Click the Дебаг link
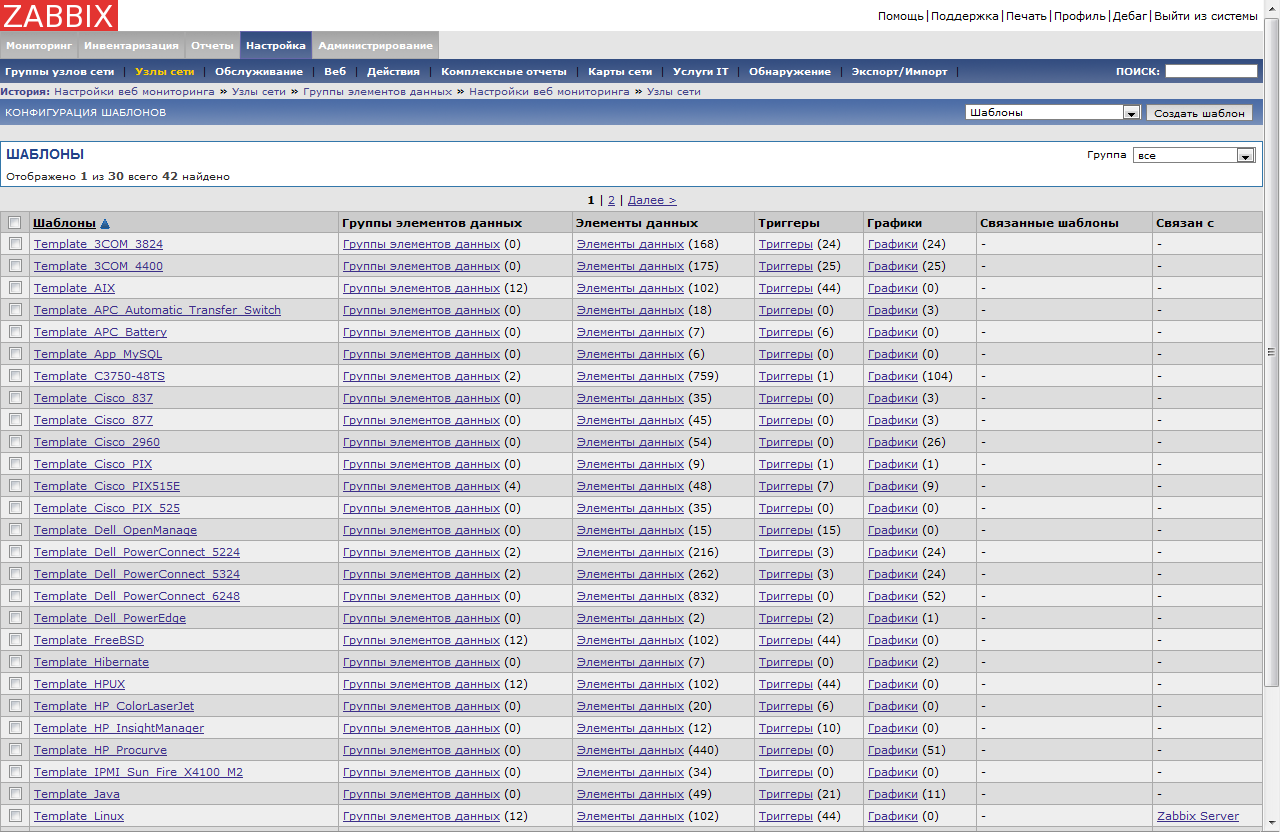 pos(1130,16)
